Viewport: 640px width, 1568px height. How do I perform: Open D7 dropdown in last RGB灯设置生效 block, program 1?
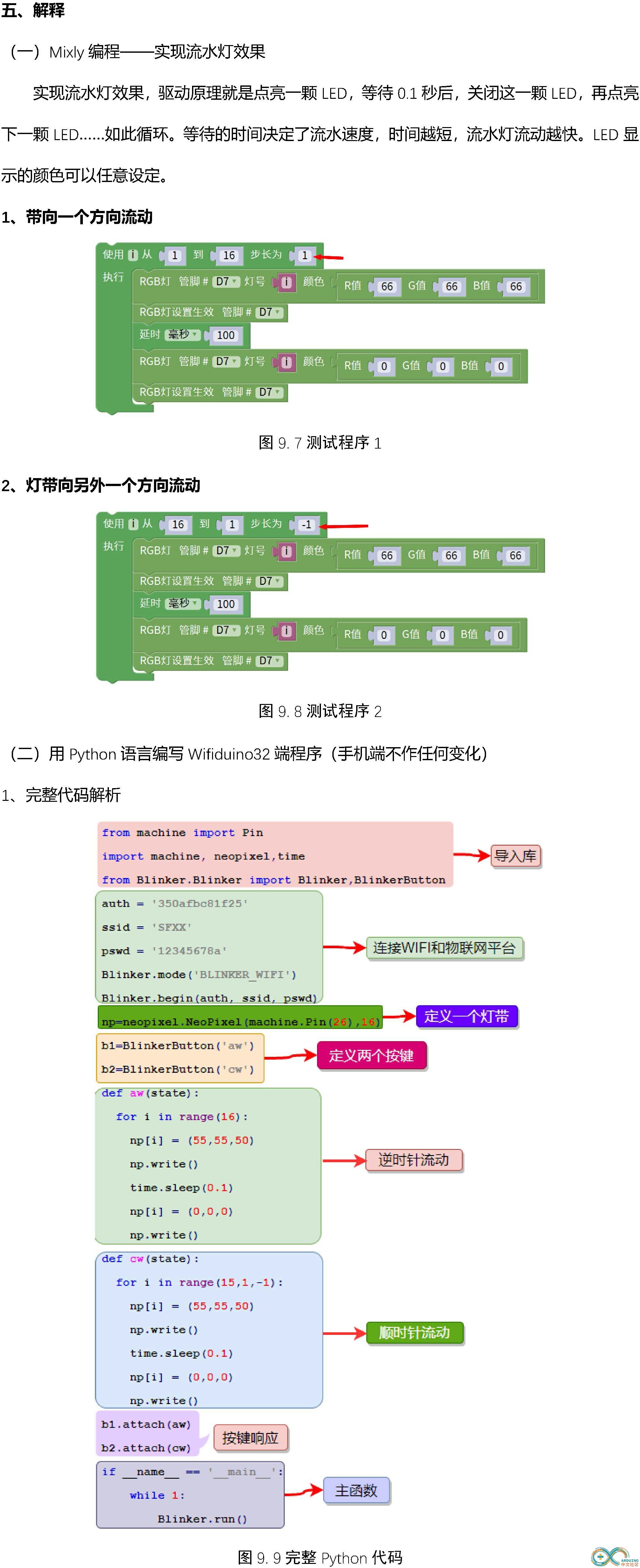(270, 392)
